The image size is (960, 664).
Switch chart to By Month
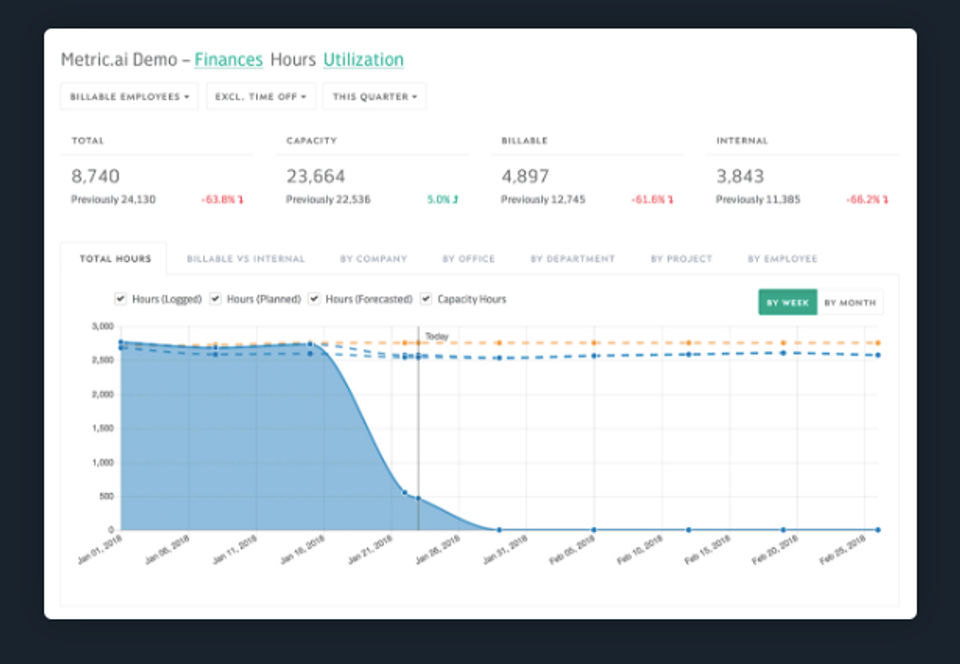coord(850,302)
